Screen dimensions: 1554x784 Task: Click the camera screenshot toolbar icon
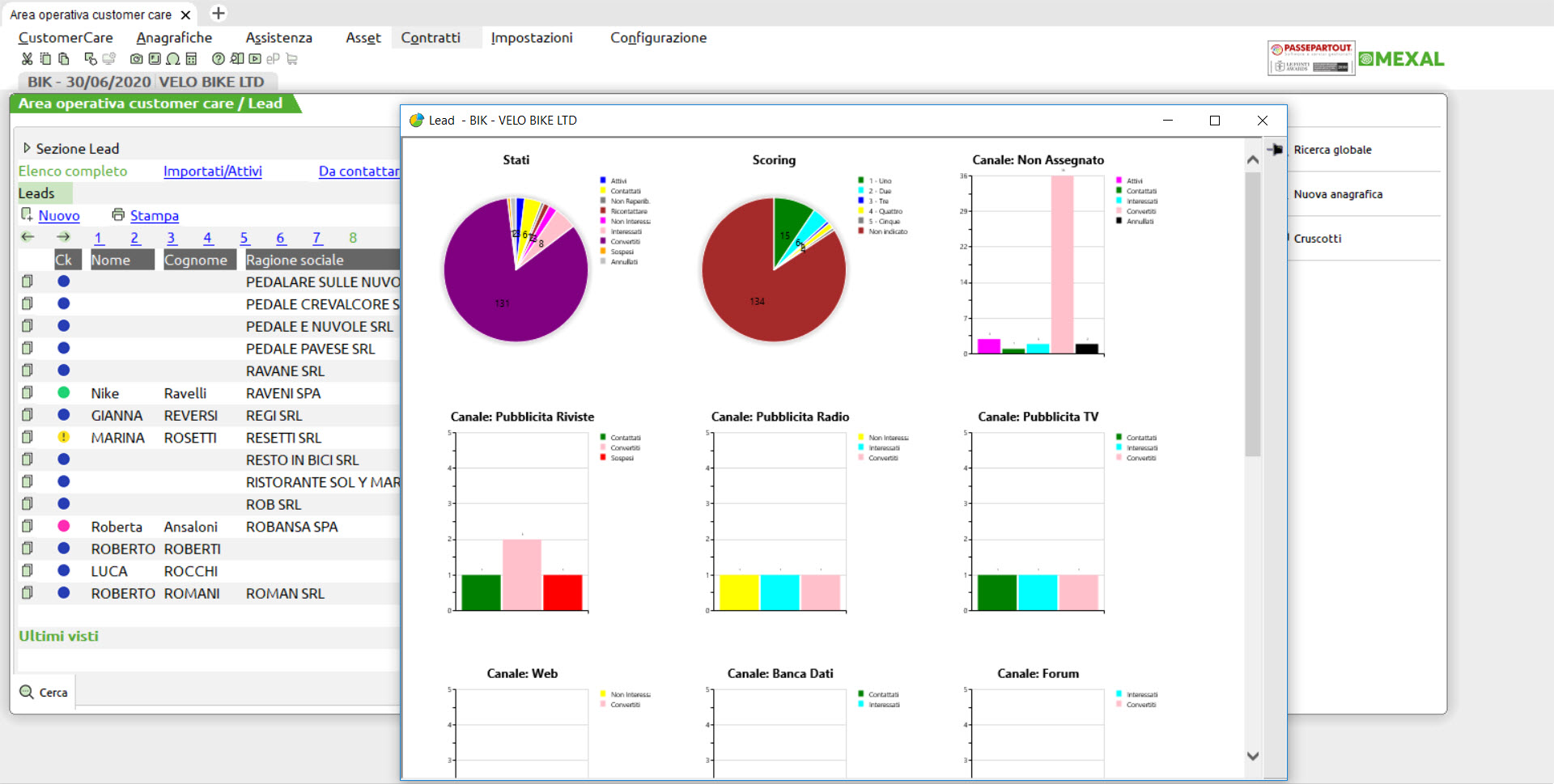tap(136, 59)
